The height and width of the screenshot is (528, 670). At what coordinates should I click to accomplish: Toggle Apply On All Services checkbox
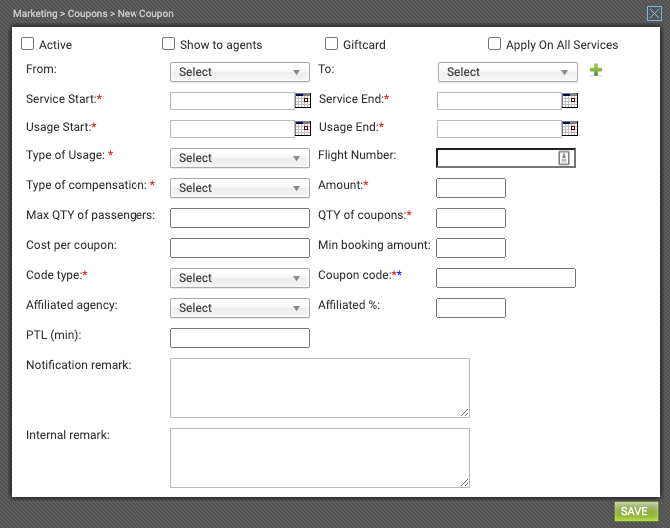(x=494, y=44)
